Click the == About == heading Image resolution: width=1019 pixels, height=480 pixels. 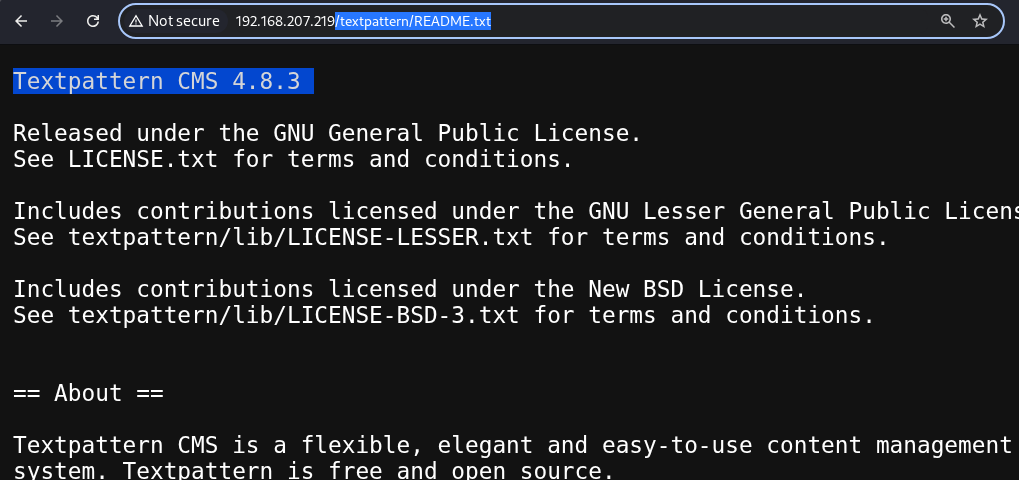click(x=88, y=393)
